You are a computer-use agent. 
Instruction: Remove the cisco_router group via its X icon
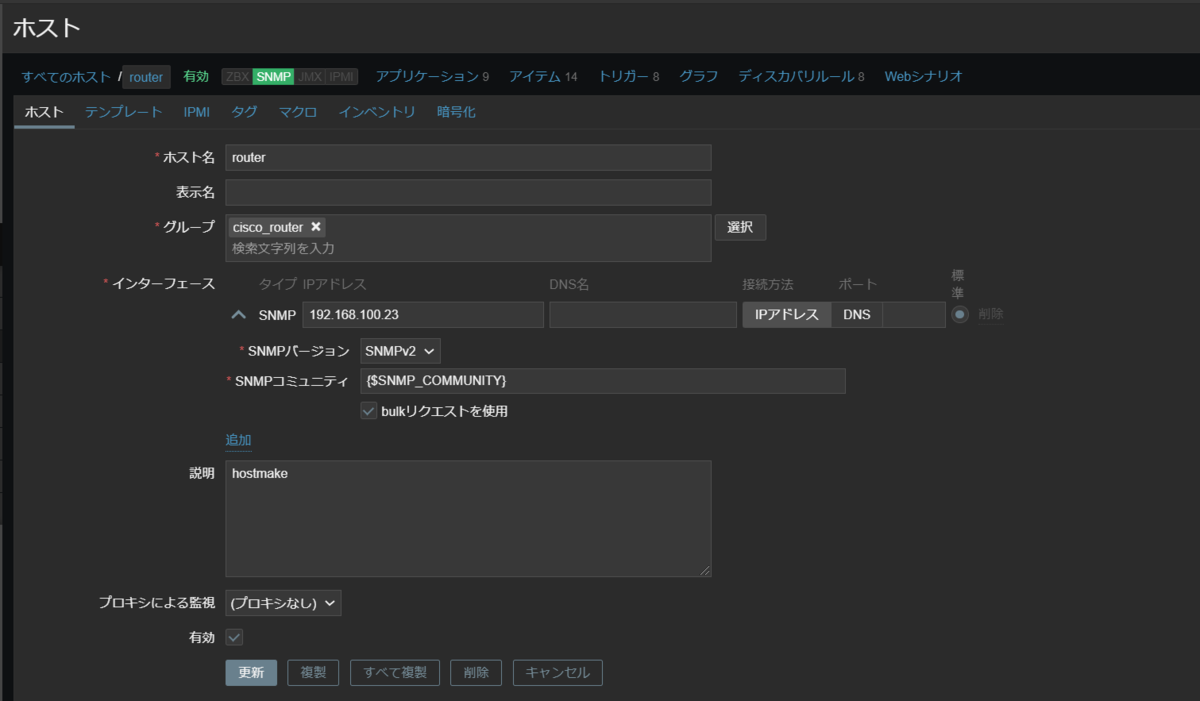(315, 227)
